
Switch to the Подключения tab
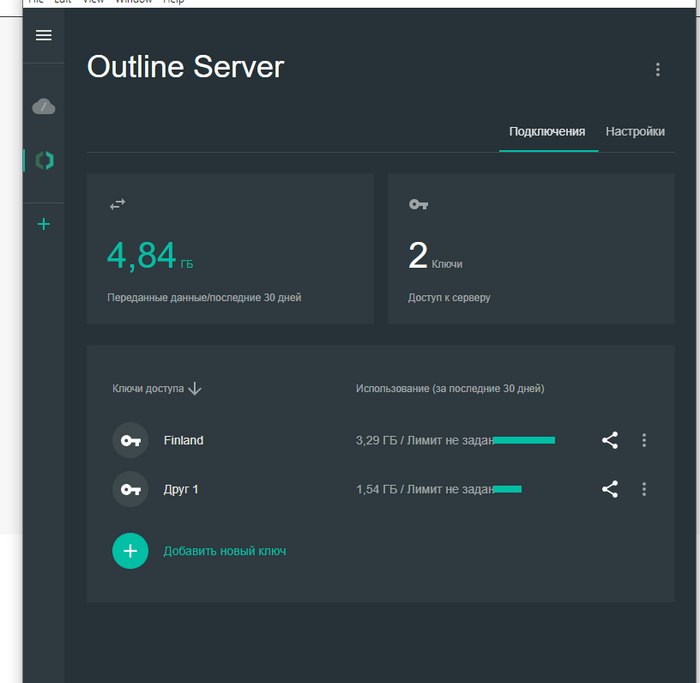click(x=547, y=131)
